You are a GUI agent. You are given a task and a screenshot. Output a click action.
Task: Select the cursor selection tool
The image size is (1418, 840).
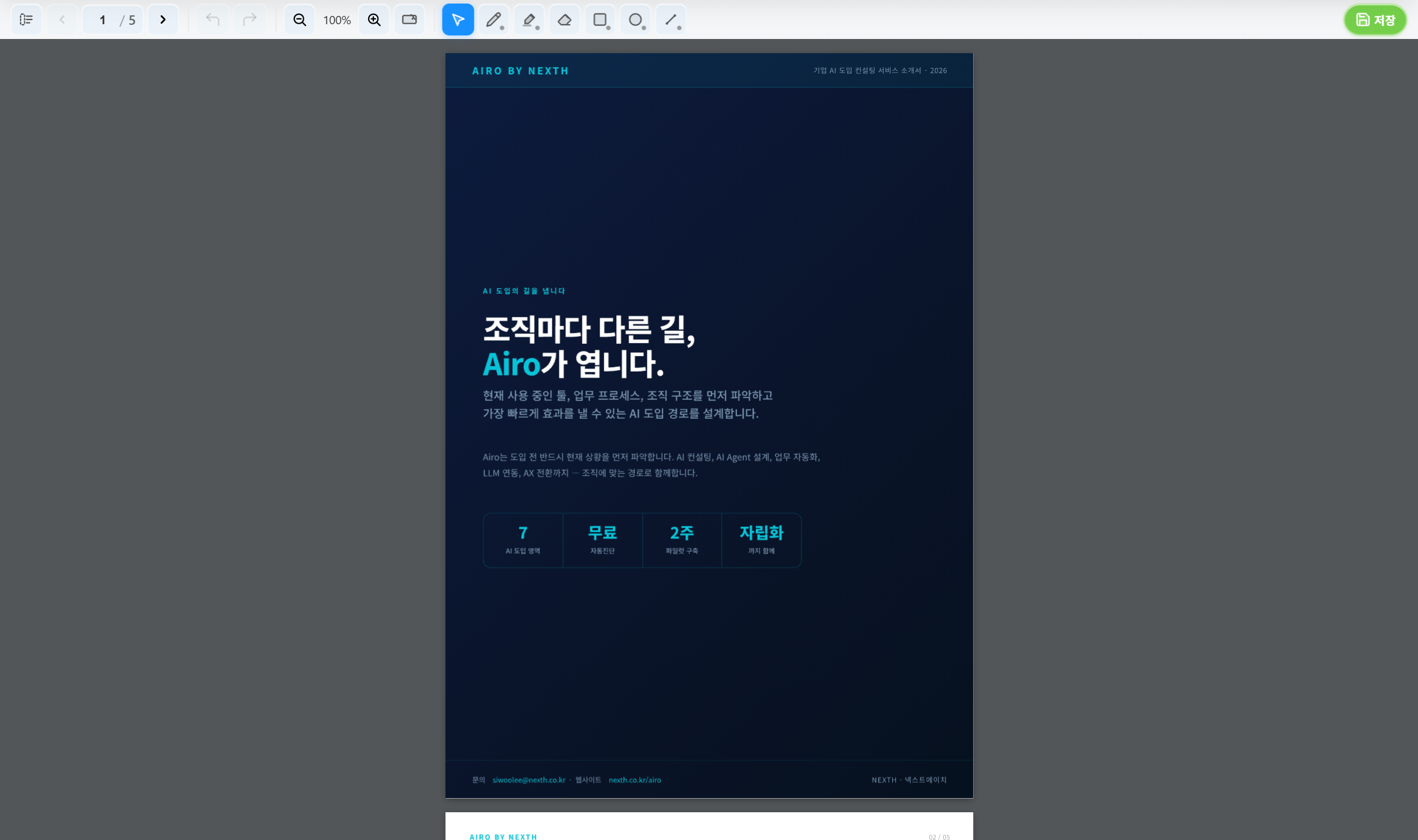(458, 19)
